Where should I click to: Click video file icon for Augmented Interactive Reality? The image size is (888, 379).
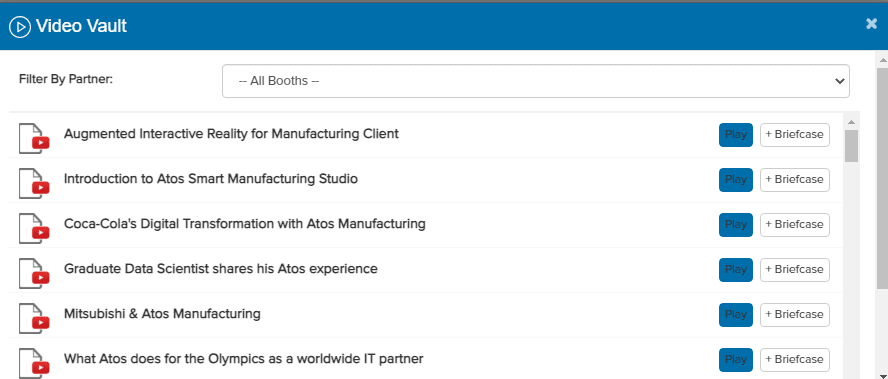[x=34, y=138]
